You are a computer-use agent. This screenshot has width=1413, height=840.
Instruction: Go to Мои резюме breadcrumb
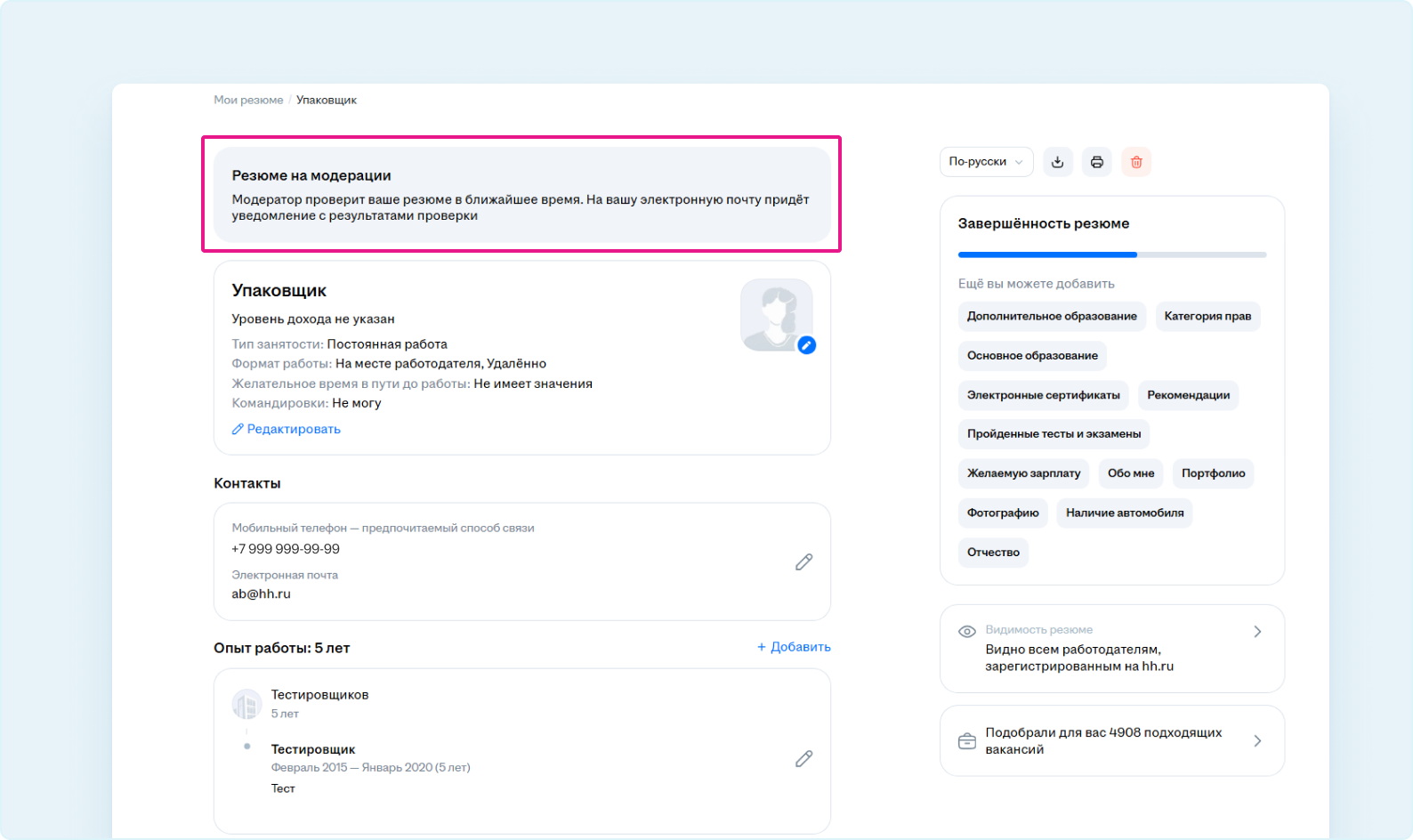(x=248, y=100)
